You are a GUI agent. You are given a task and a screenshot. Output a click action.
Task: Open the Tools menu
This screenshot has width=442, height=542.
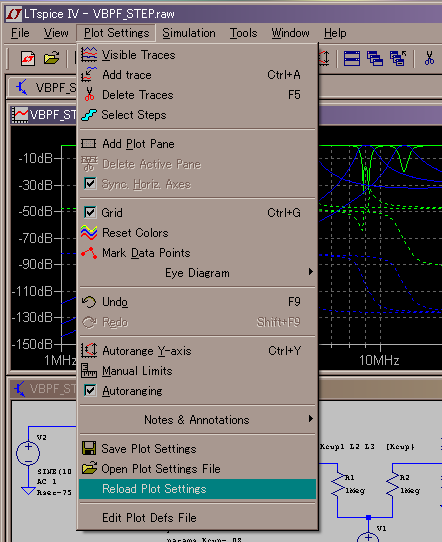coord(243,33)
